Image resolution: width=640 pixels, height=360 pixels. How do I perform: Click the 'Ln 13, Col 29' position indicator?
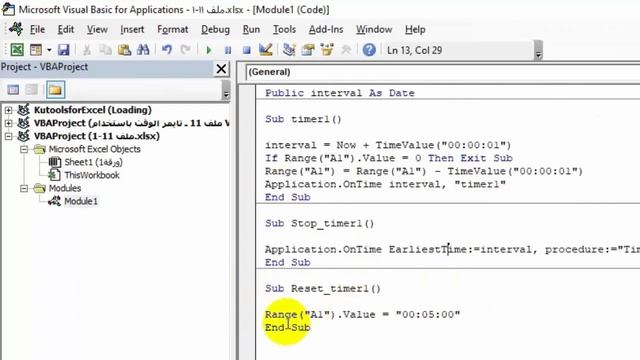click(x=414, y=50)
